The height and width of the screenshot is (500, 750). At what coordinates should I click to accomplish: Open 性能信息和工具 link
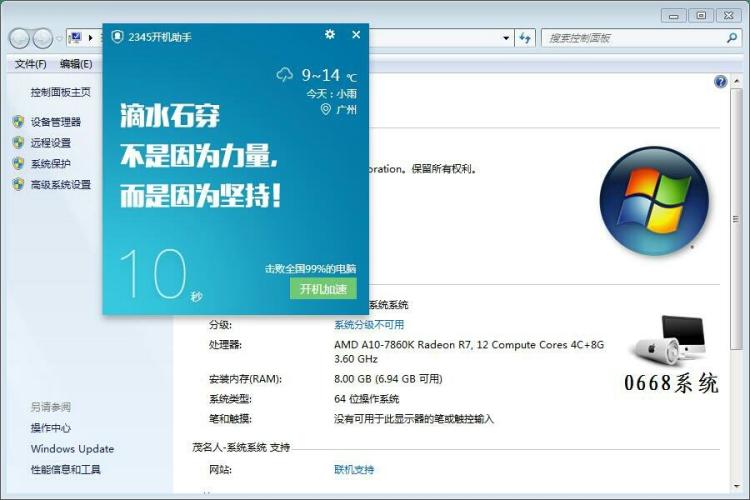(66, 470)
